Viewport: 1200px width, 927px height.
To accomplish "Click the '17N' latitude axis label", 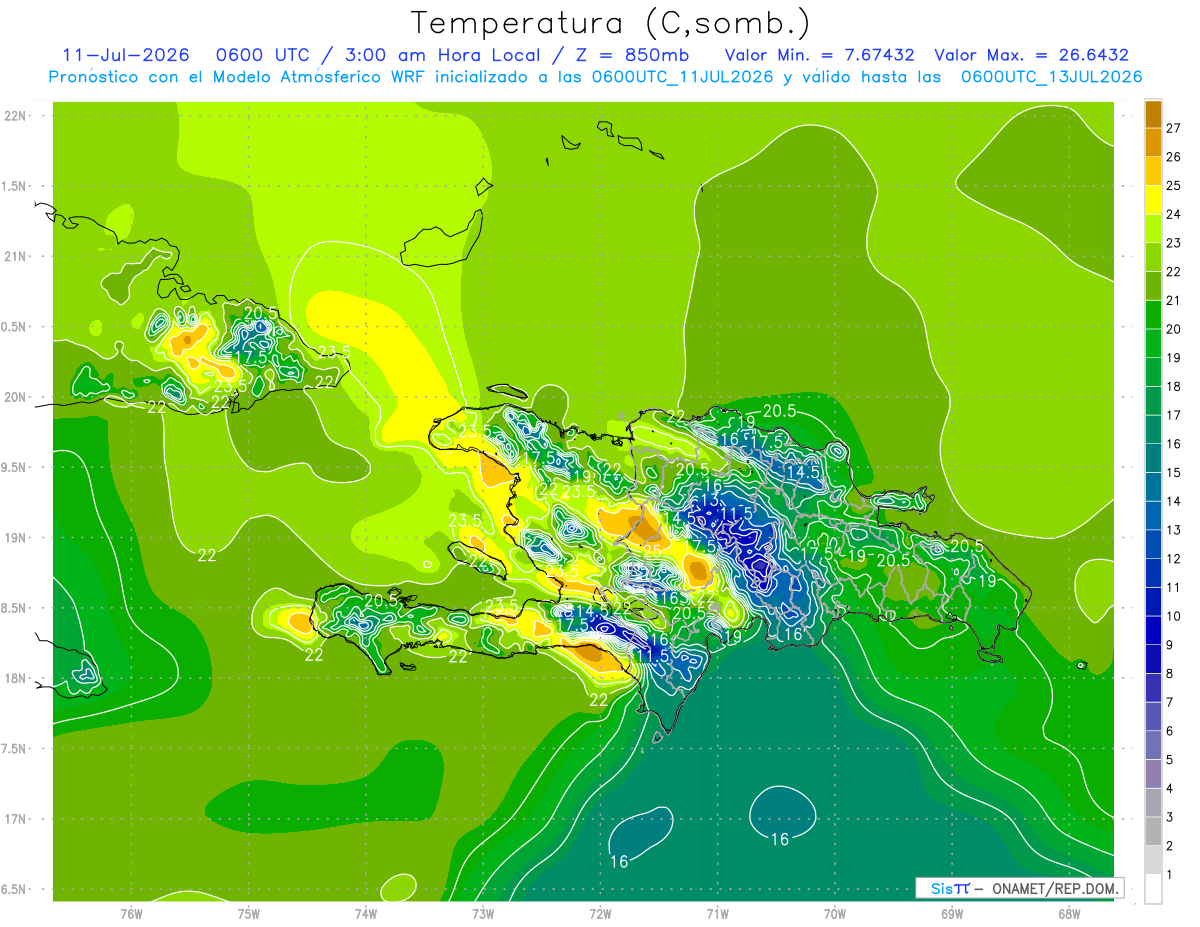I will point(15,819).
